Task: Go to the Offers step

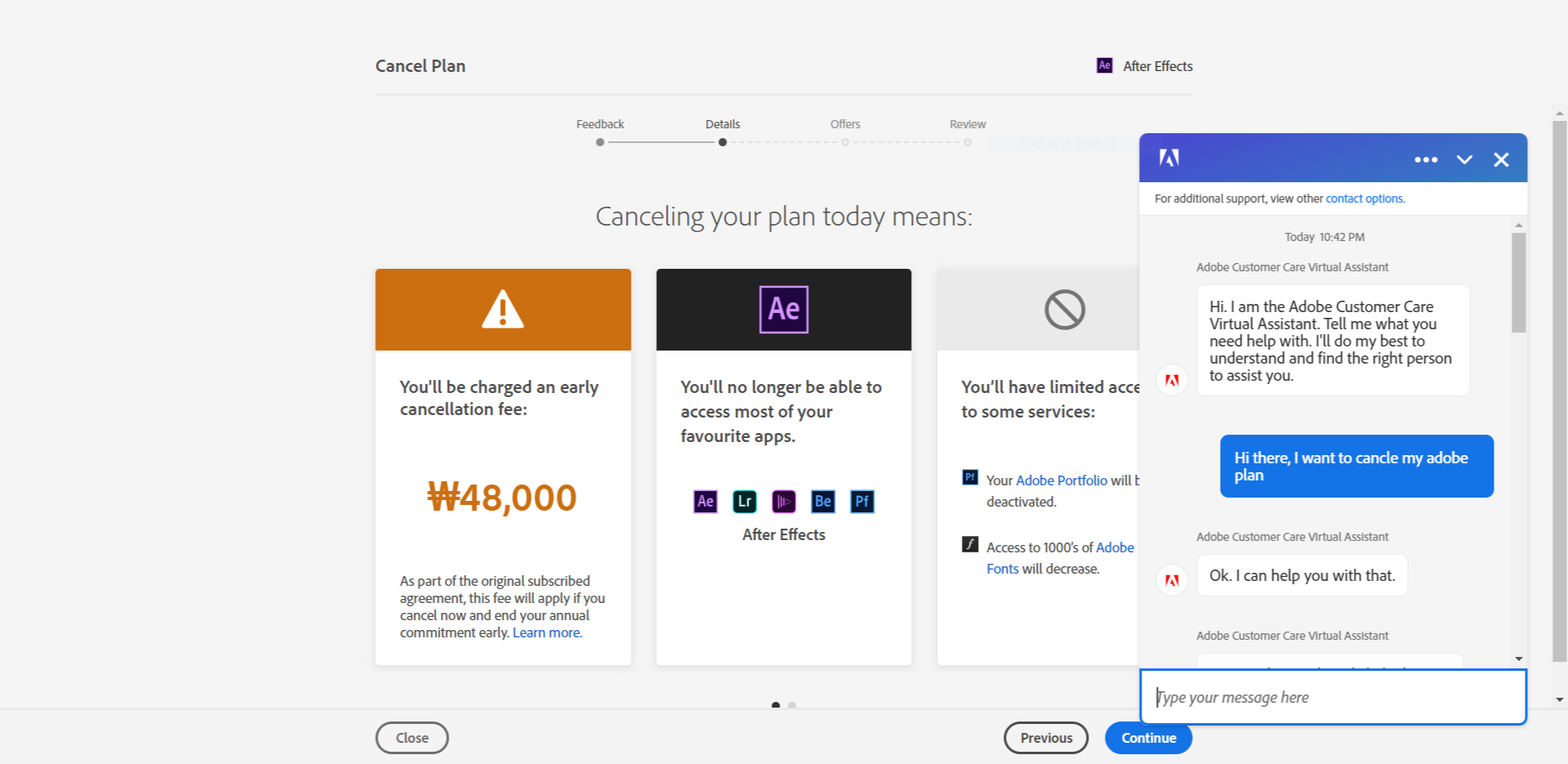Action: tap(845, 124)
